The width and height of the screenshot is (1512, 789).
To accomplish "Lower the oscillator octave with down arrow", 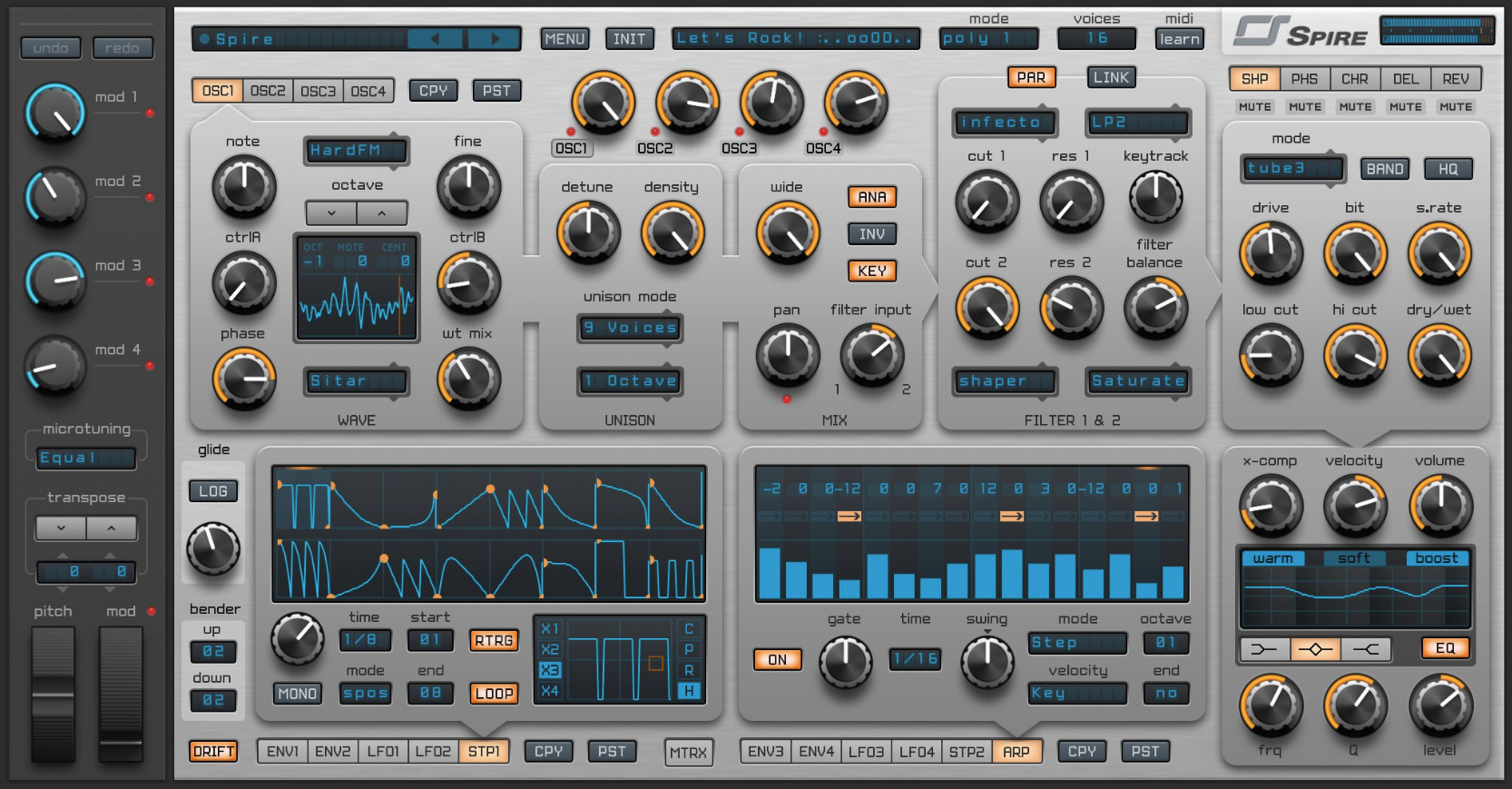I will 331,213.
